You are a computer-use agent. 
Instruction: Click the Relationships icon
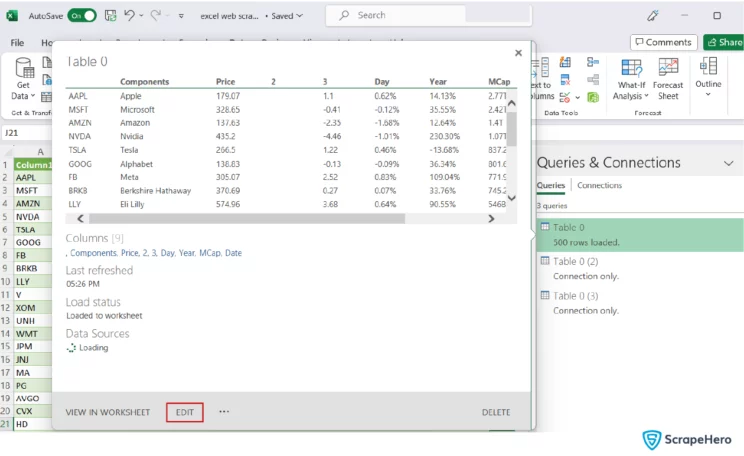593,80
